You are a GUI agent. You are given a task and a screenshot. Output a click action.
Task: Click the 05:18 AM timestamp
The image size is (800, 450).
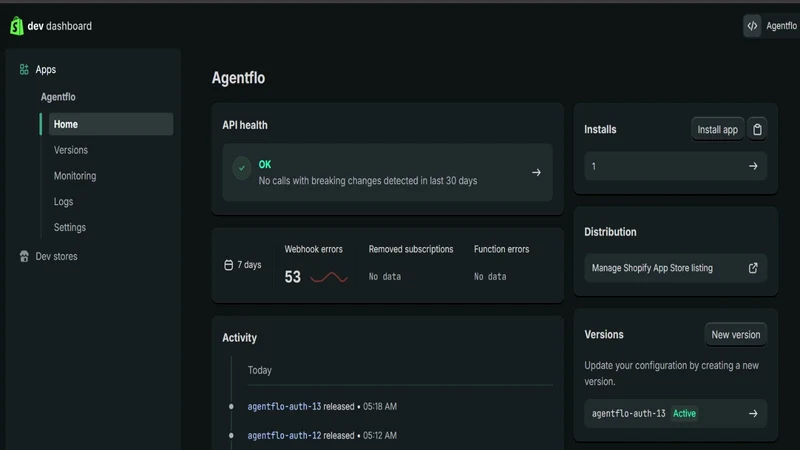pos(380,407)
